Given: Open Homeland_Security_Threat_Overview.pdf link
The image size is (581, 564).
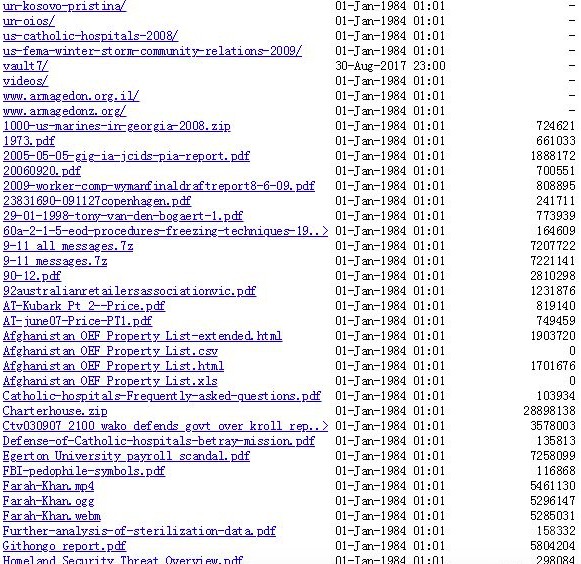Looking at the screenshot, I should (123, 560).
